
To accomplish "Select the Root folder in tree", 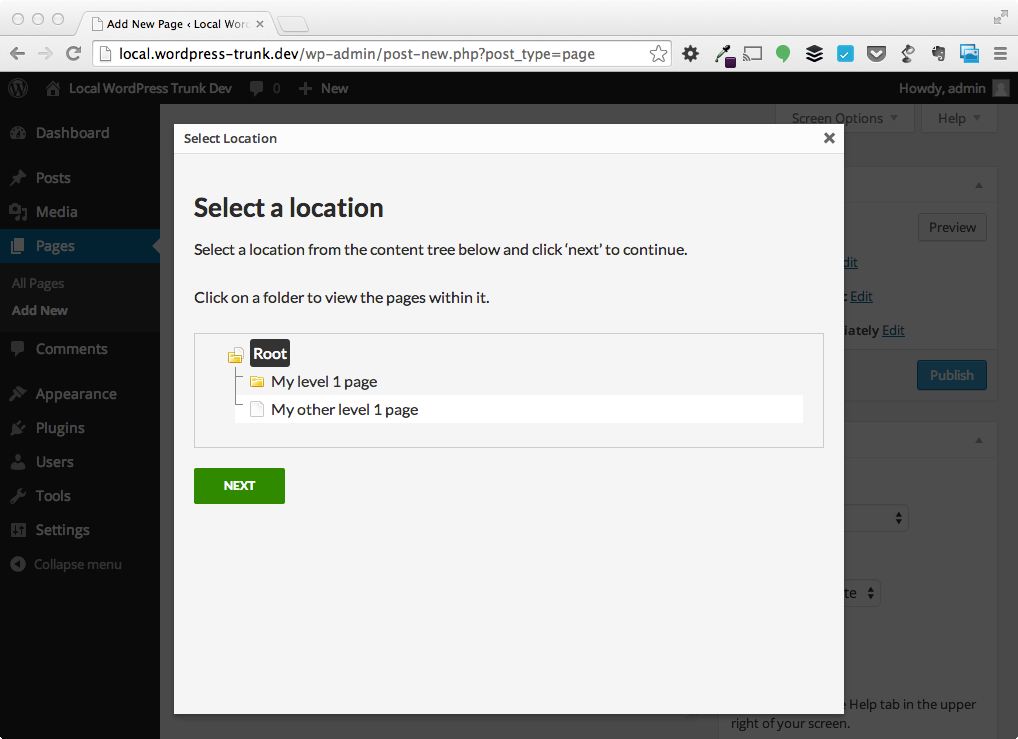I will [270, 354].
